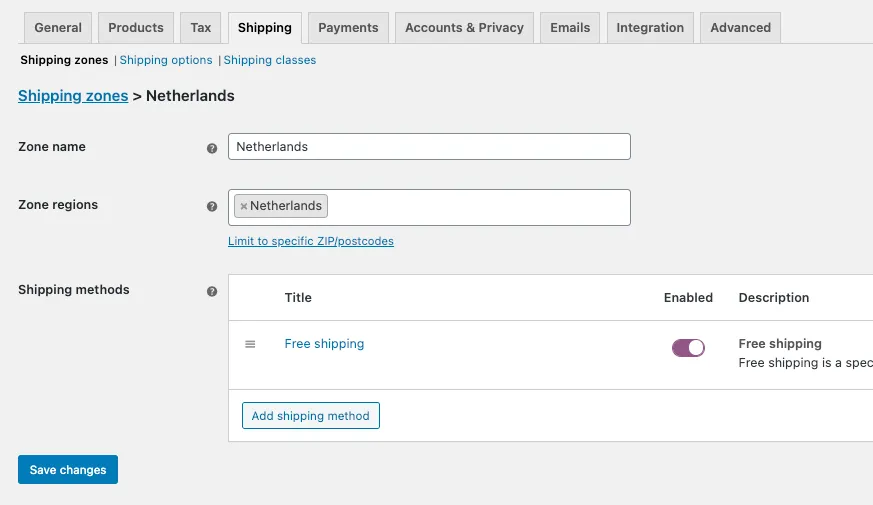
Task: Open the Advanced settings tab
Action: pyautogui.click(x=740, y=28)
